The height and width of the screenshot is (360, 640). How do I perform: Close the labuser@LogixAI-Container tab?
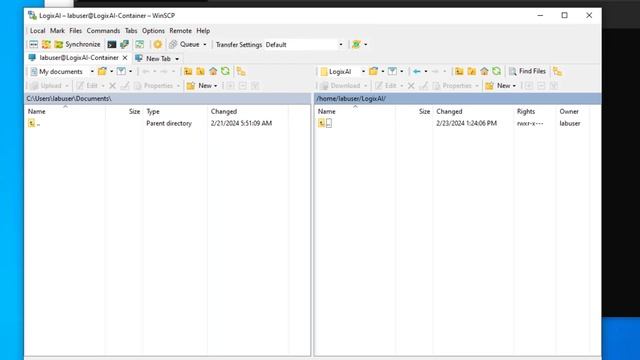[125, 58]
